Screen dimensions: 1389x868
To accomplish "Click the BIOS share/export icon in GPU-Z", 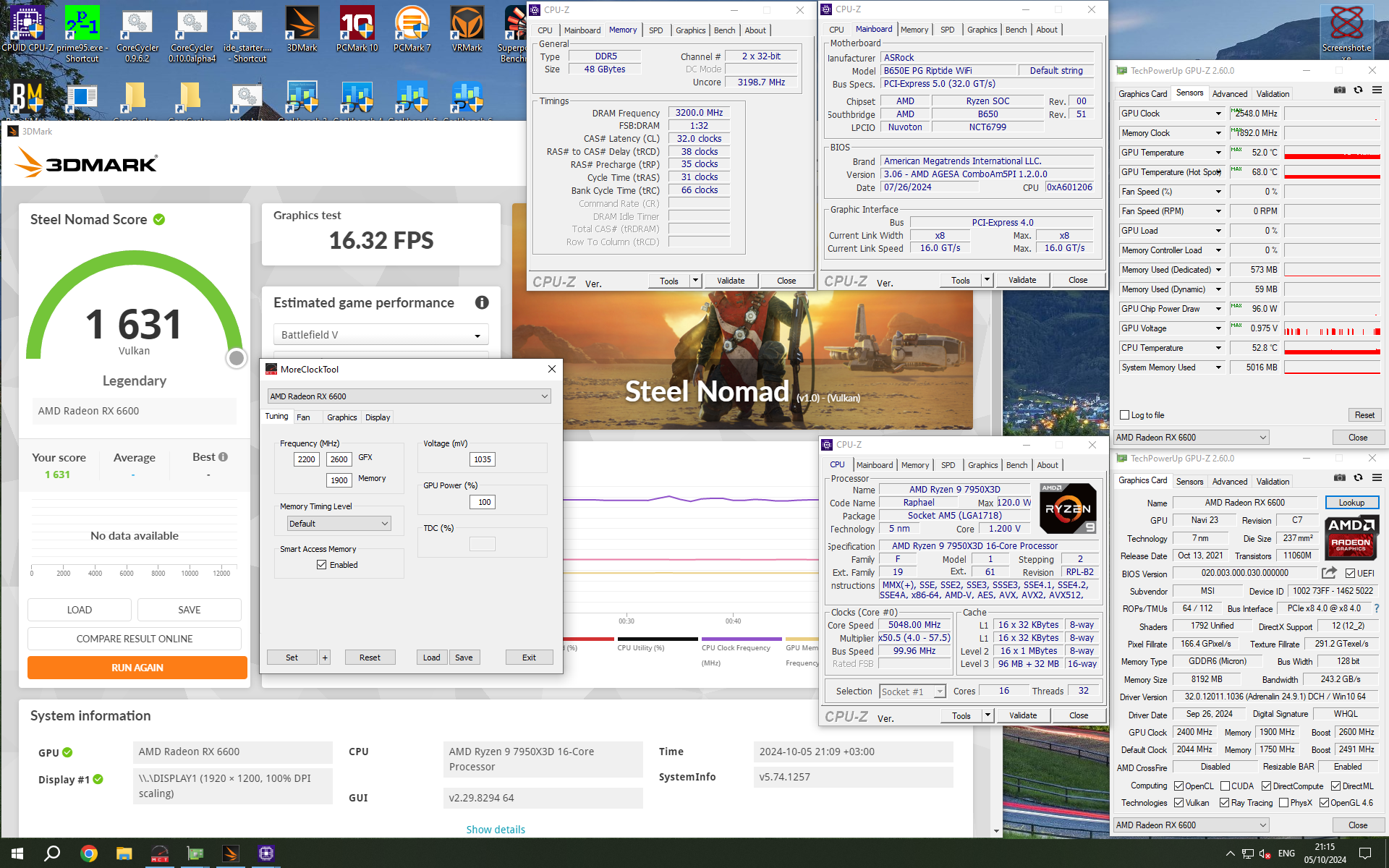I will point(1329,573).
